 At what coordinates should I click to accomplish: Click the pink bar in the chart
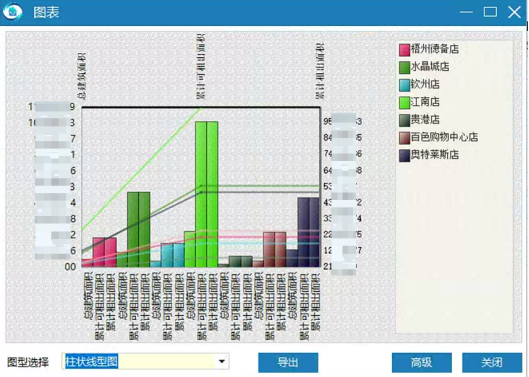[105, 252]
